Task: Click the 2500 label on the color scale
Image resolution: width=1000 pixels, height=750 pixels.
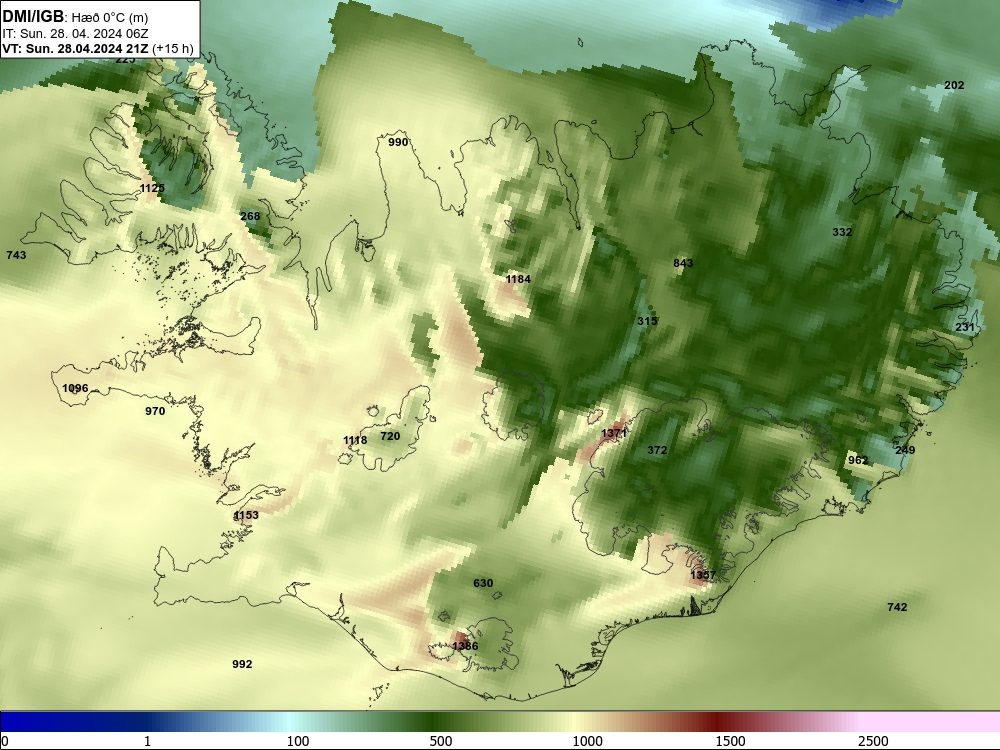Action: tap(873, 741)
